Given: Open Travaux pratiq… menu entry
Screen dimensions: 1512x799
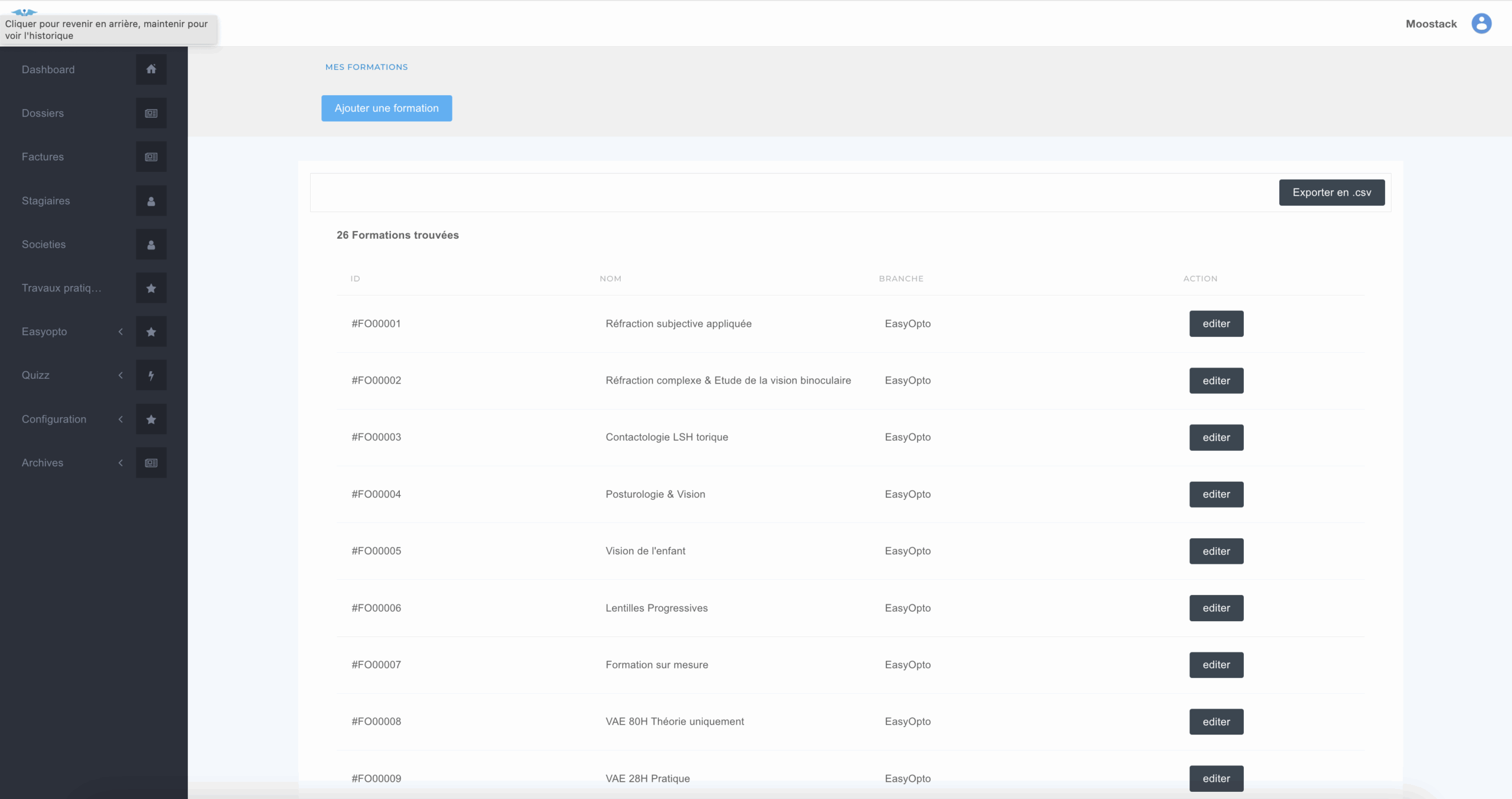Looking at the screenshot, I should coord(61,288).
